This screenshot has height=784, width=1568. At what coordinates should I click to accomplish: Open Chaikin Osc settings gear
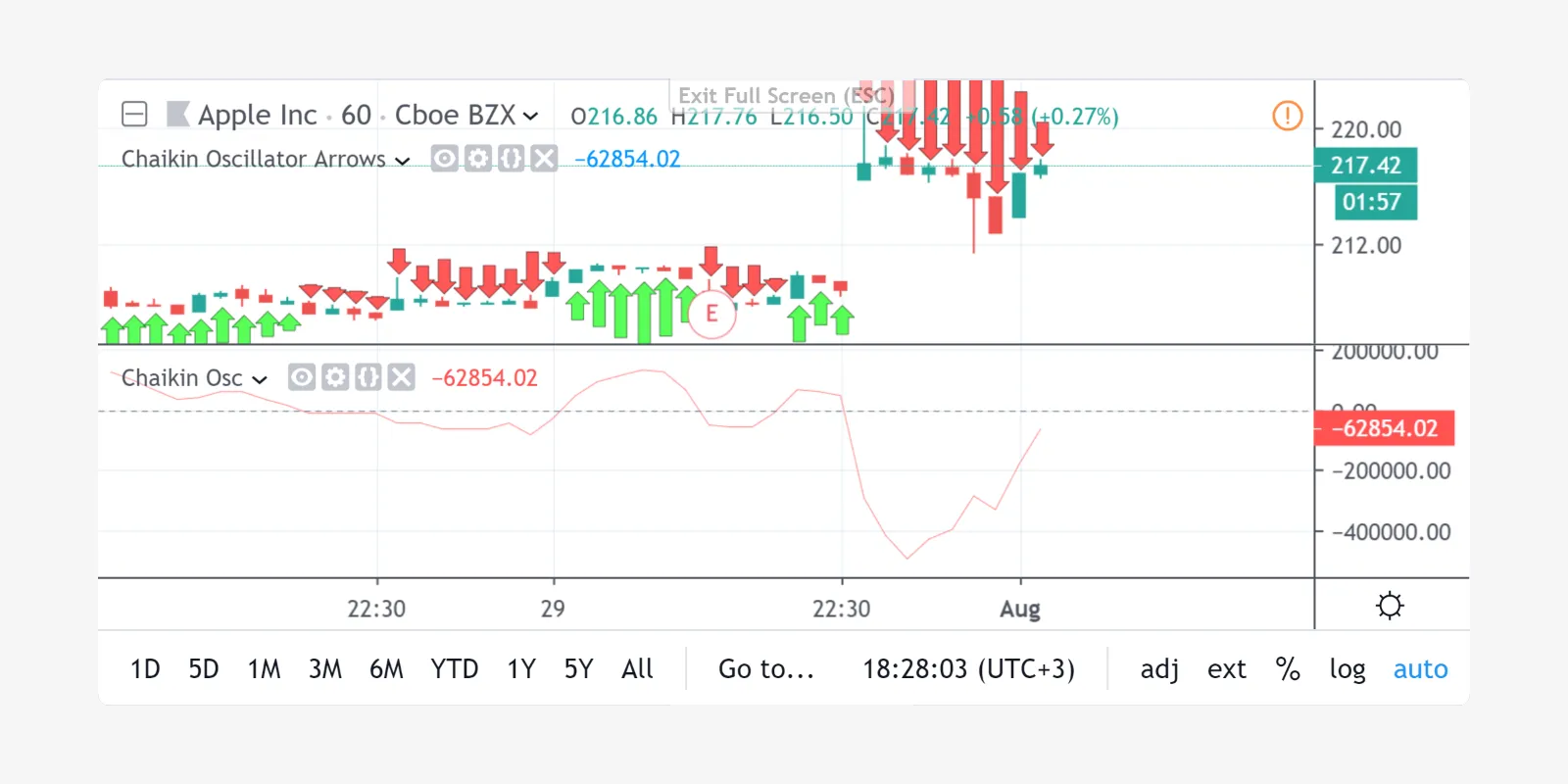click(x=335, y=377)
